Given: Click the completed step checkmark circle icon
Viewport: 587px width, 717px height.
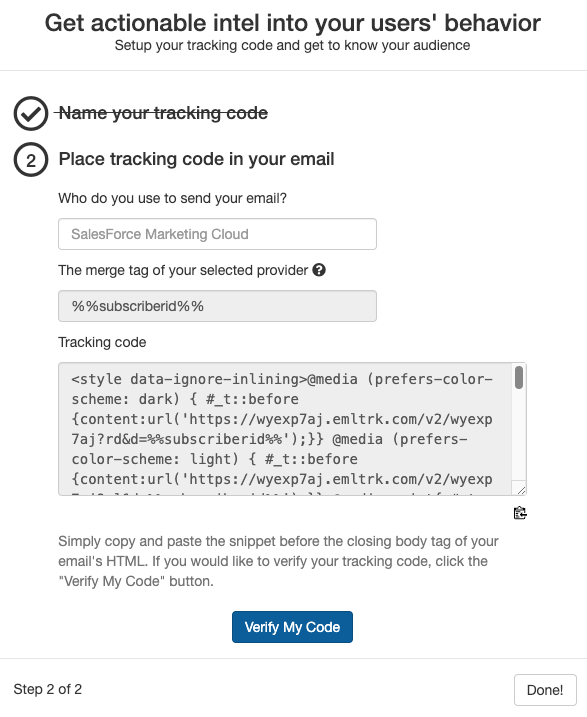Looking at the screenshot, I should point(31,113).
